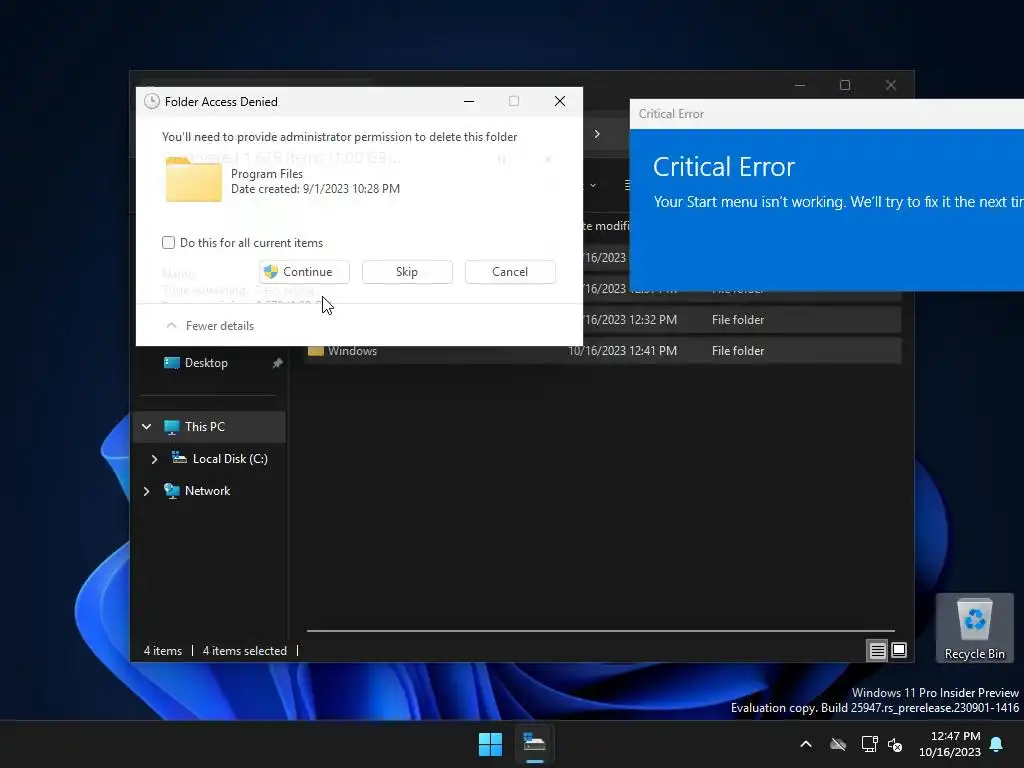1024x768 pixels.
Task: Click the File Explorer taskbar icon
Action: tap(534, 744)
